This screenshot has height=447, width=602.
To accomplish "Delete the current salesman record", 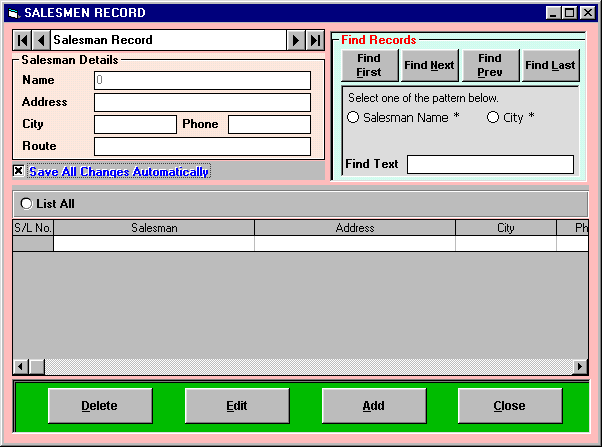I will [x=100, y=406].
